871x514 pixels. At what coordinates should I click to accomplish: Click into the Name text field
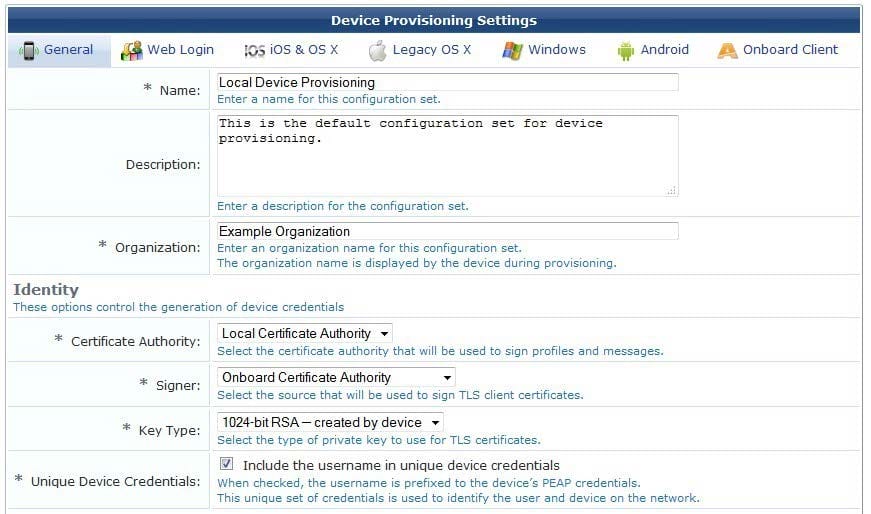(x=447, y=82)
